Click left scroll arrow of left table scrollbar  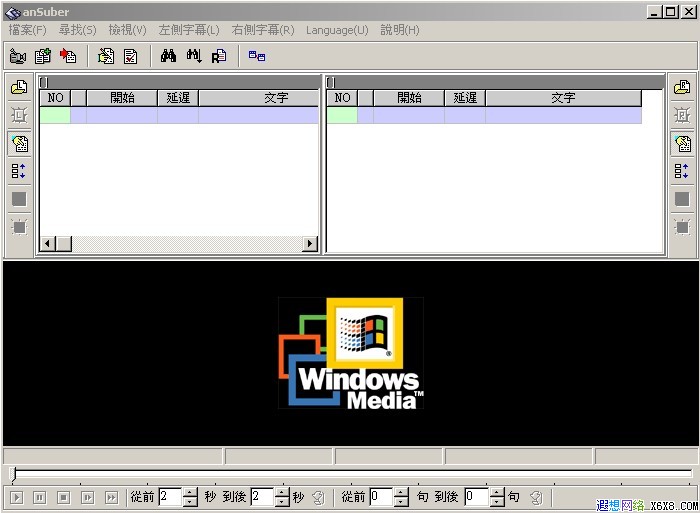pyautogui.click(x=48, y=244)
